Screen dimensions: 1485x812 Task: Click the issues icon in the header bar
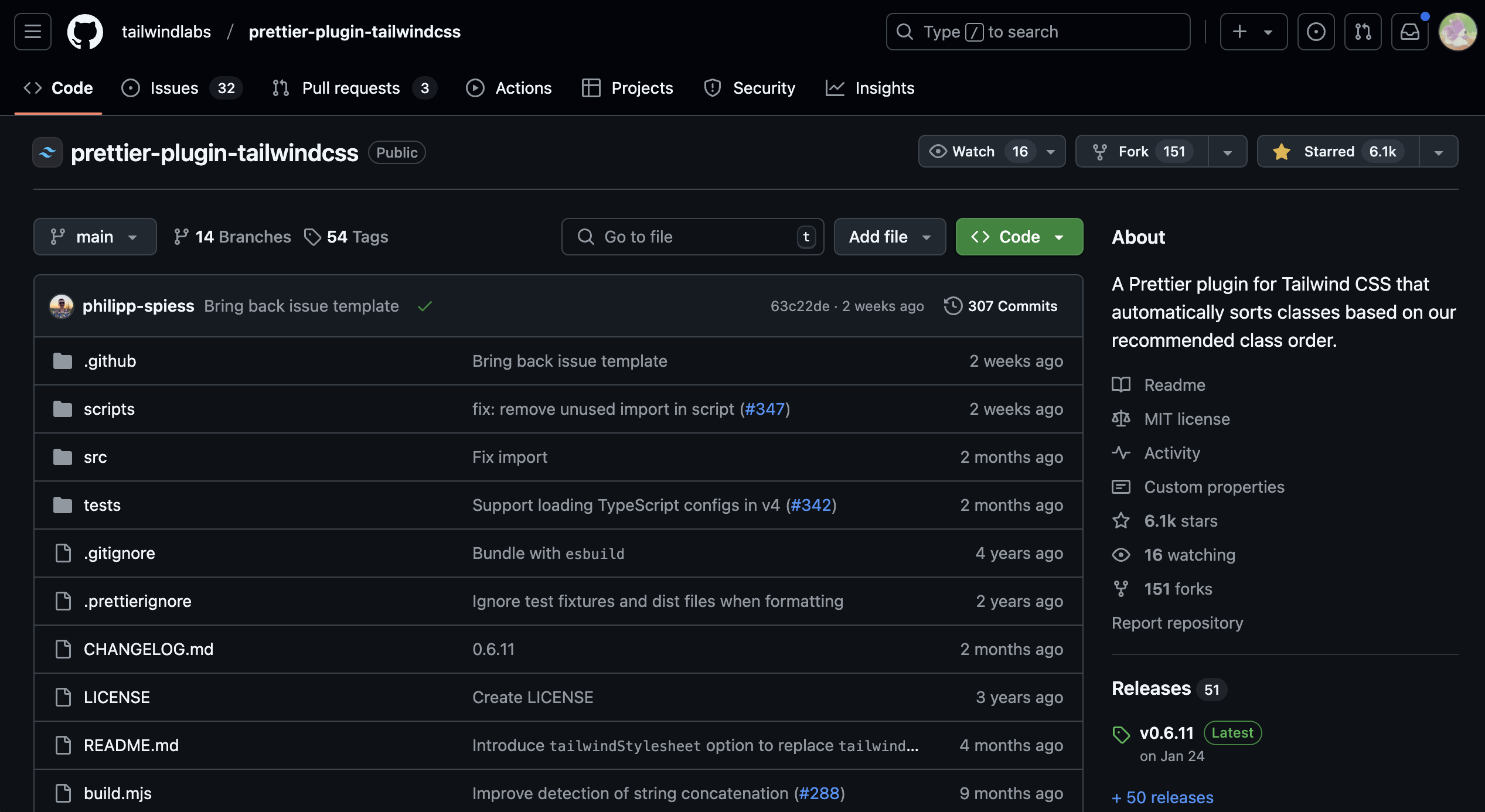pyautogui.click(x=1316, y=32)
